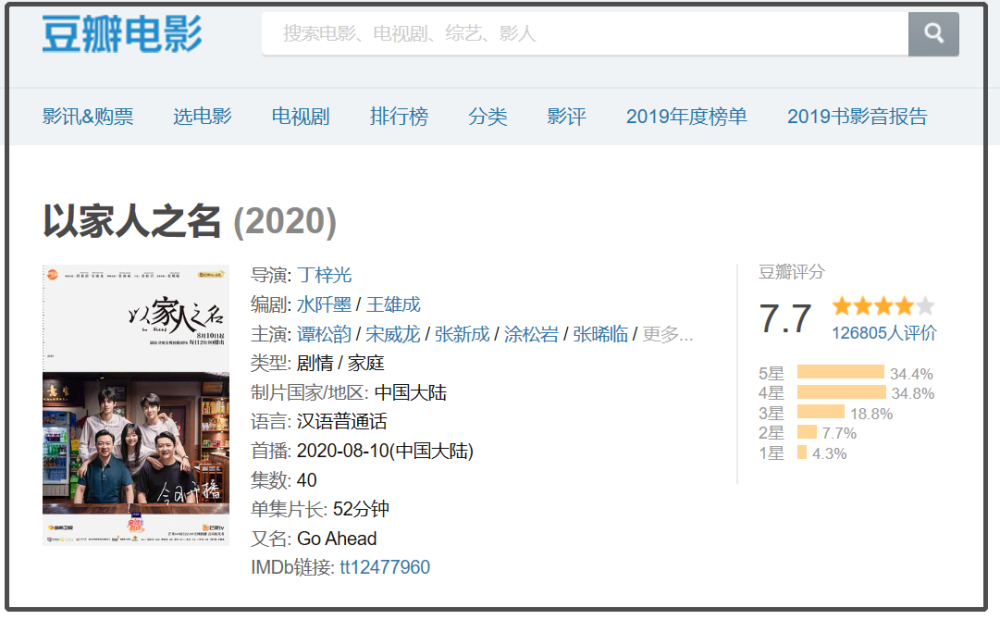Click language value 汉语普通话
Image resolution: width=1000 pixels, height=620 pixels.
(342, 422)
